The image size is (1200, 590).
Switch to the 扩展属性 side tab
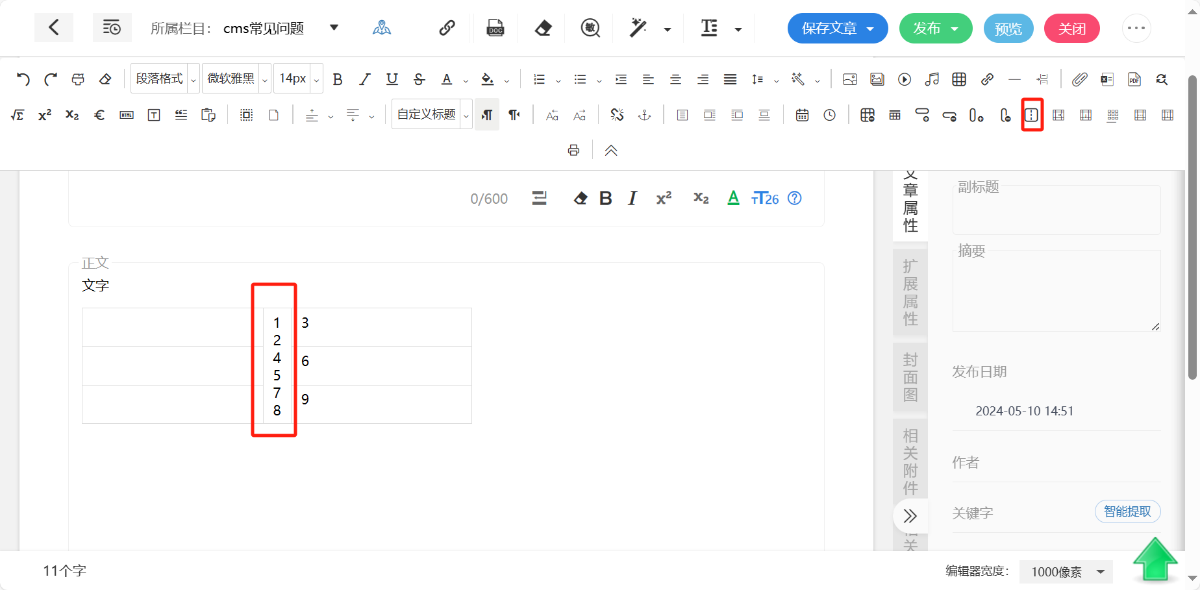910,292
